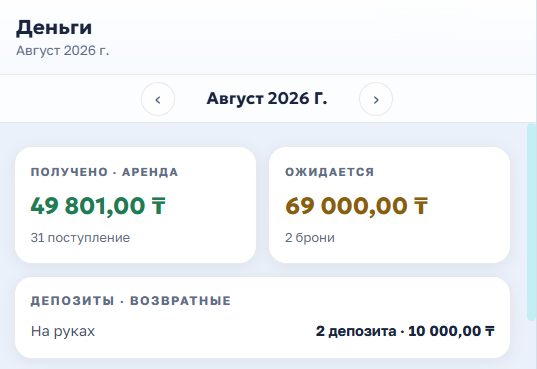Click the tenge sign beside 69 000,00
The height and width of the screenshot is (369, 537).
[x=421, y=206]
